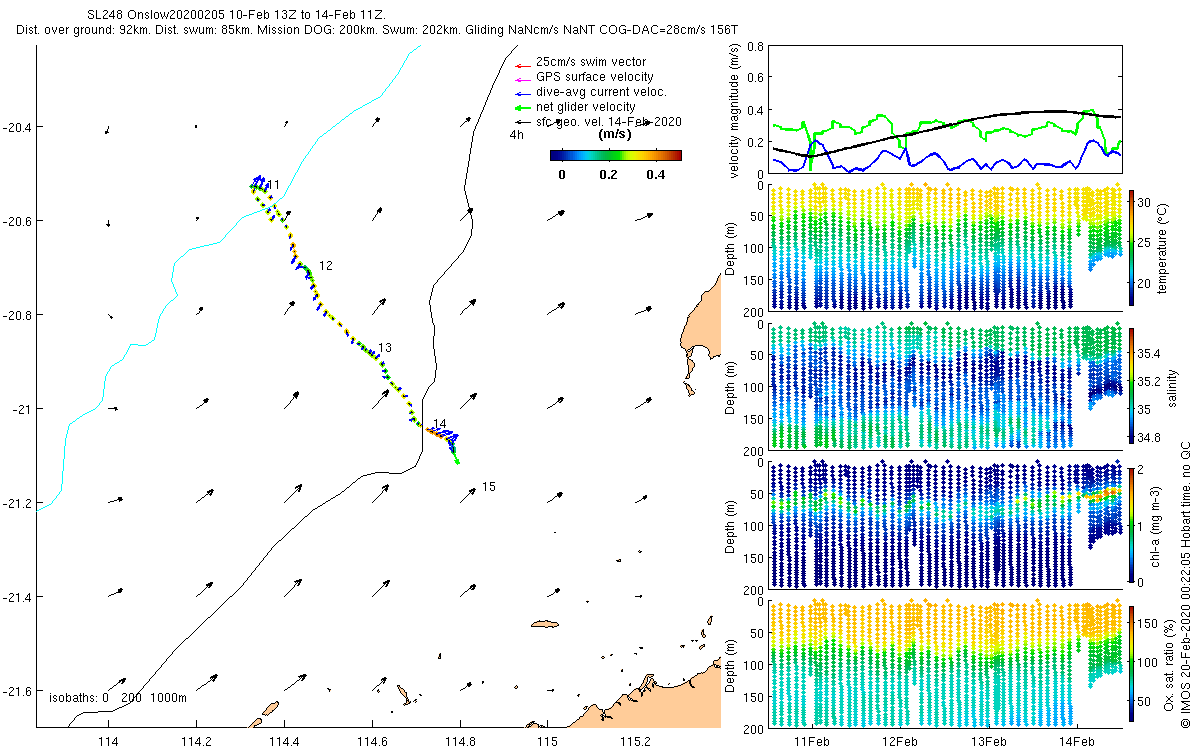Screen dimensions: 1200x750
Task: Click the green arrow marker for net glider velocity
Action: pyautogui.click(x=521, y=108)
